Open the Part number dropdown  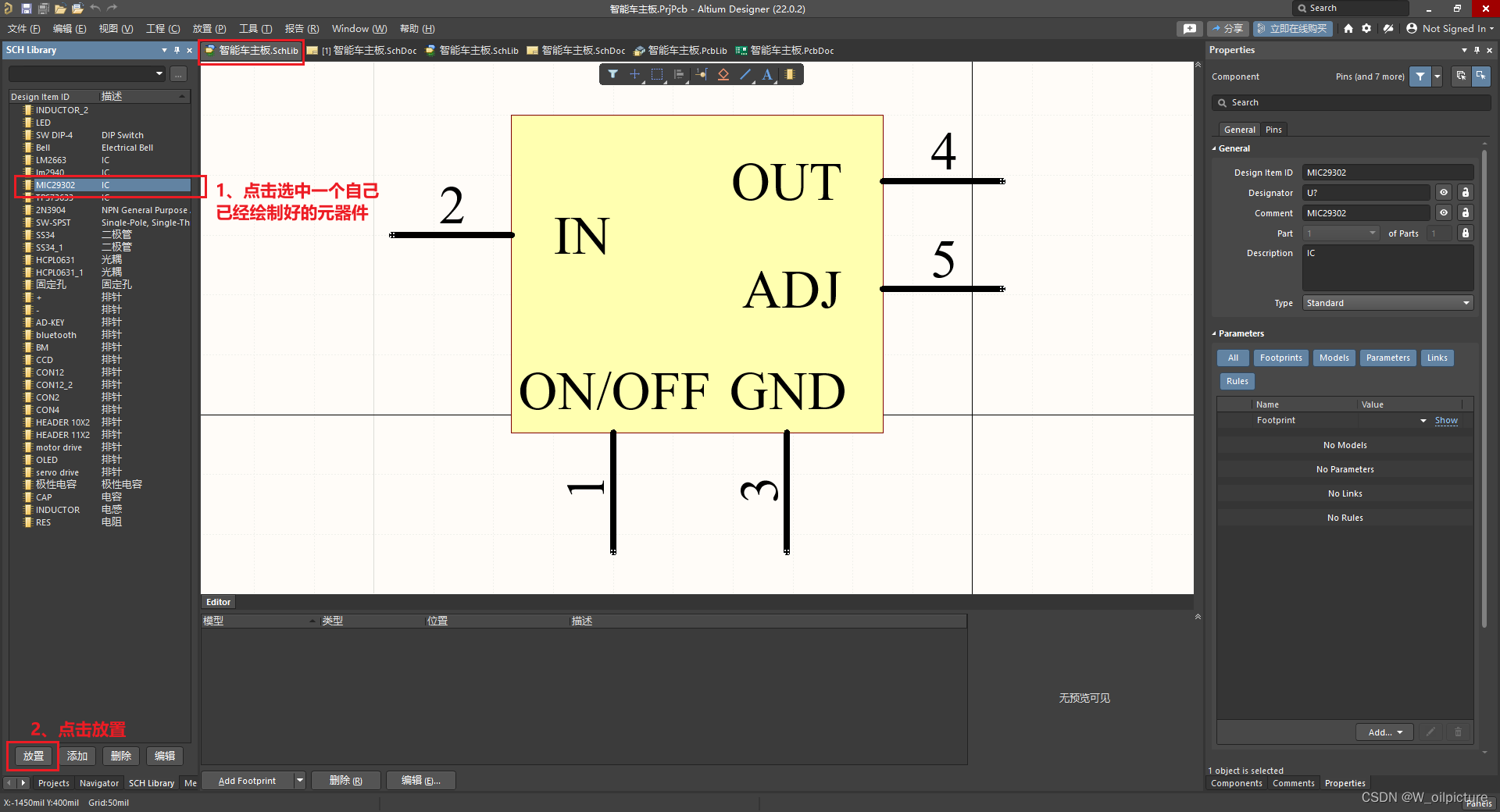point(1341,233)
